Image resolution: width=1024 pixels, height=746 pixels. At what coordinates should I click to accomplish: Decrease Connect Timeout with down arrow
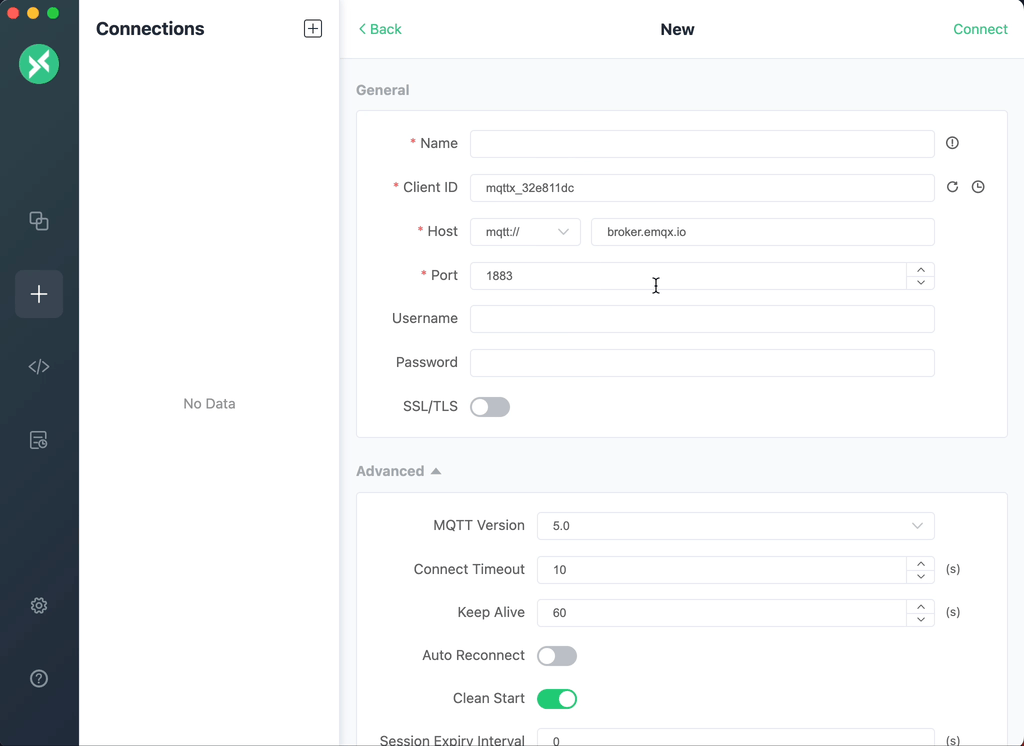click(x=921, y=577)
